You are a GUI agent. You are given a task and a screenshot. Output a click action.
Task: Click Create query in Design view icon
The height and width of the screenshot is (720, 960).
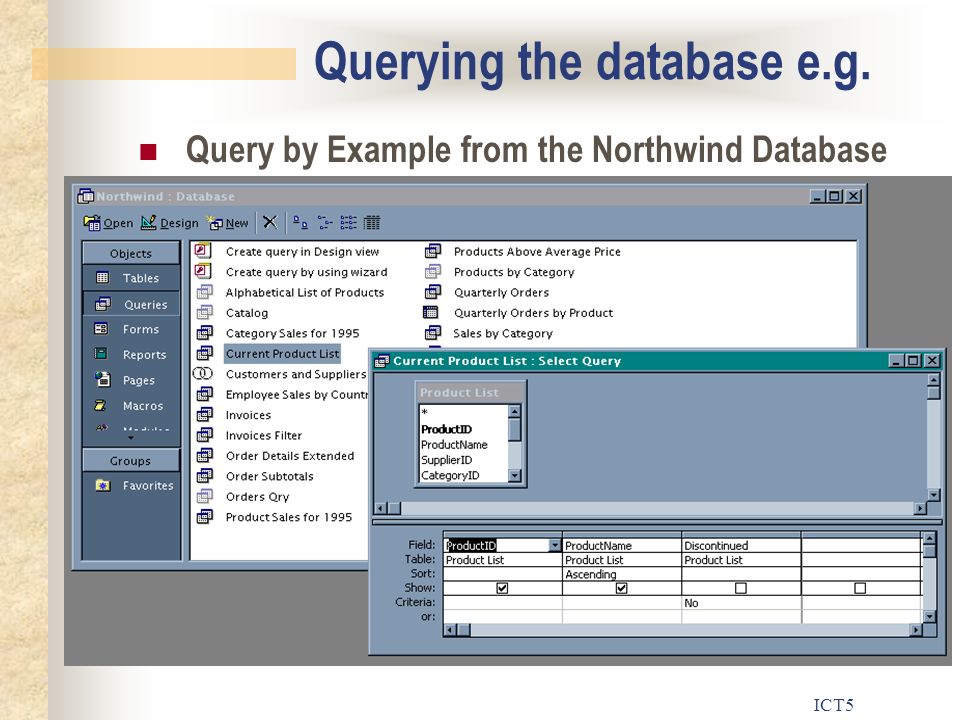pyautogui.click(x=203, y=251)
